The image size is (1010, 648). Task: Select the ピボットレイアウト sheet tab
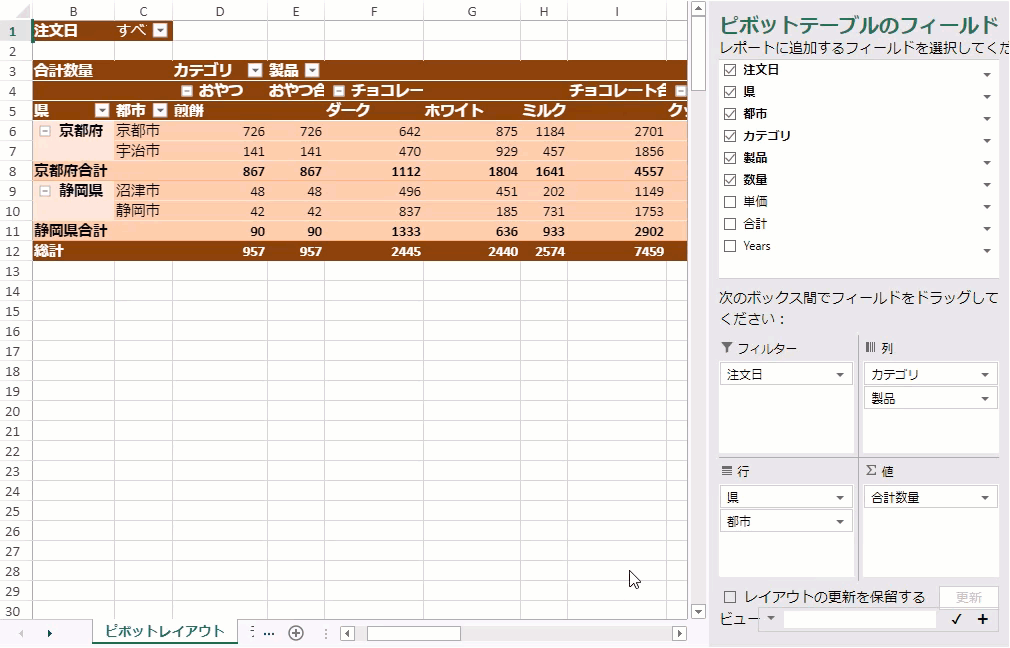pos(165,631)
